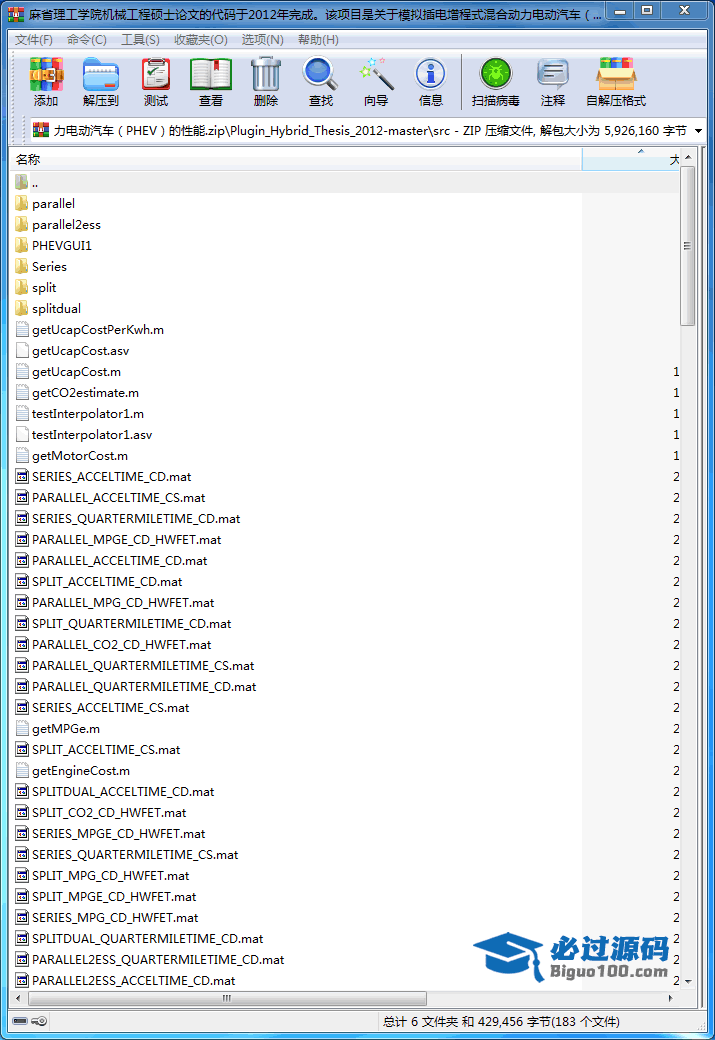This screenshot has width=715, height=1040.
Task: Select SPLITDUAL_QUARTERMILETIME_CD.mat file
Action: click(147, 939)
